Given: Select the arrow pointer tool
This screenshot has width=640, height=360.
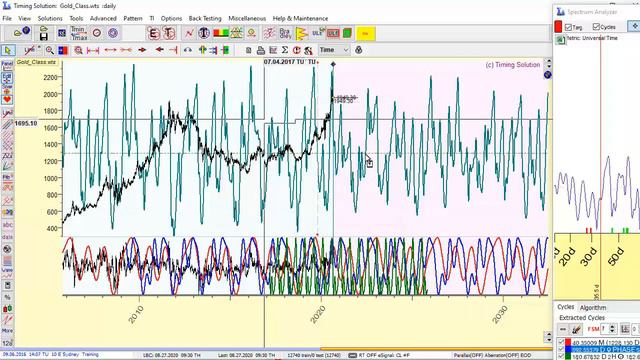Looking at the screenshot, I should (8, 50).
